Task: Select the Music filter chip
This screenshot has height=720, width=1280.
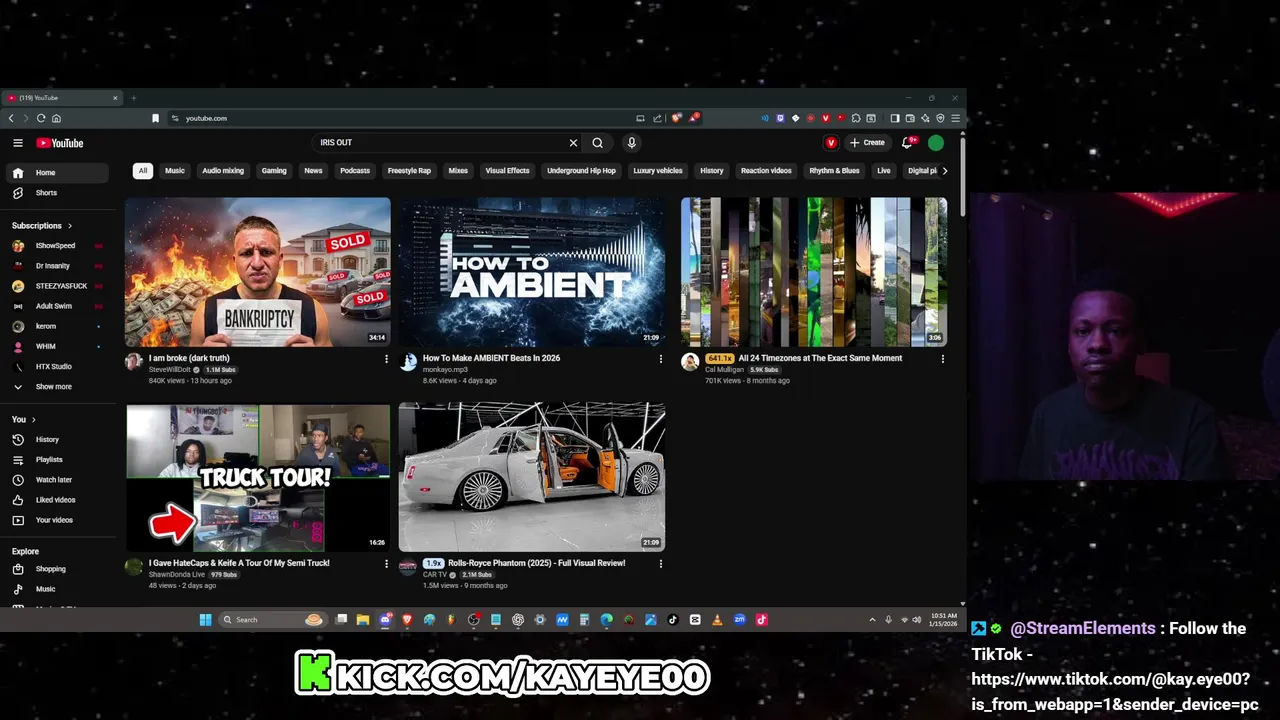Action: click(x=175, y=171)
